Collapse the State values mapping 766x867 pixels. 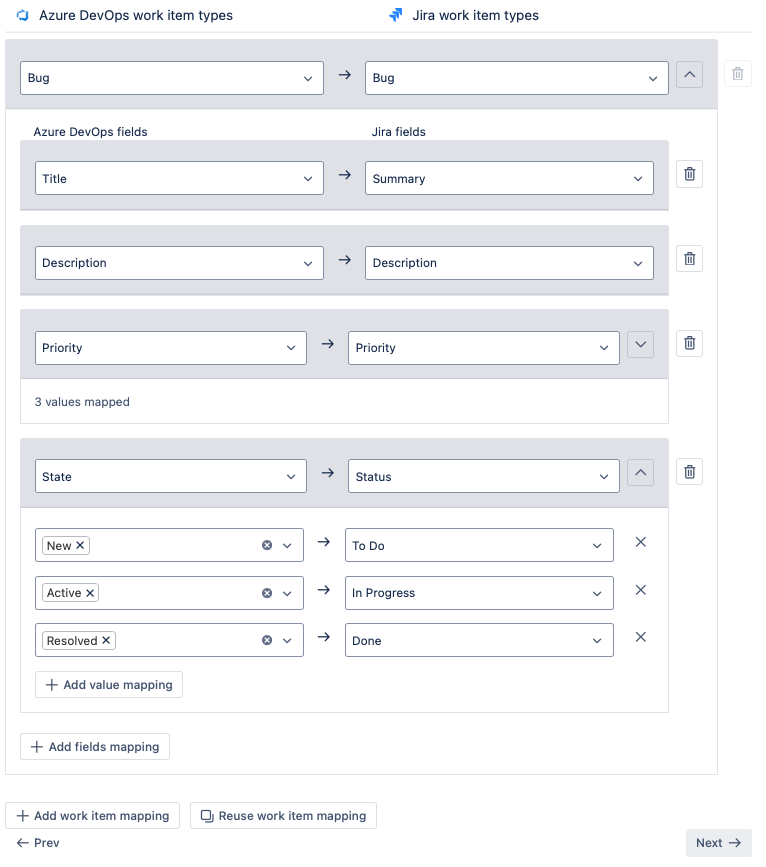click(641, 473)
